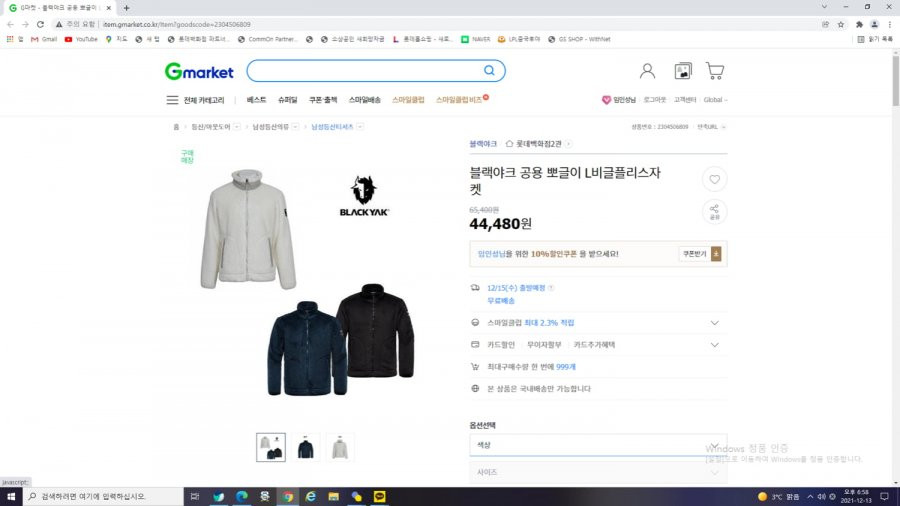Viewport: 900px width, 506px height.
Task: Open the Chrome profile avatar icon
Action: tap(874, 24)
